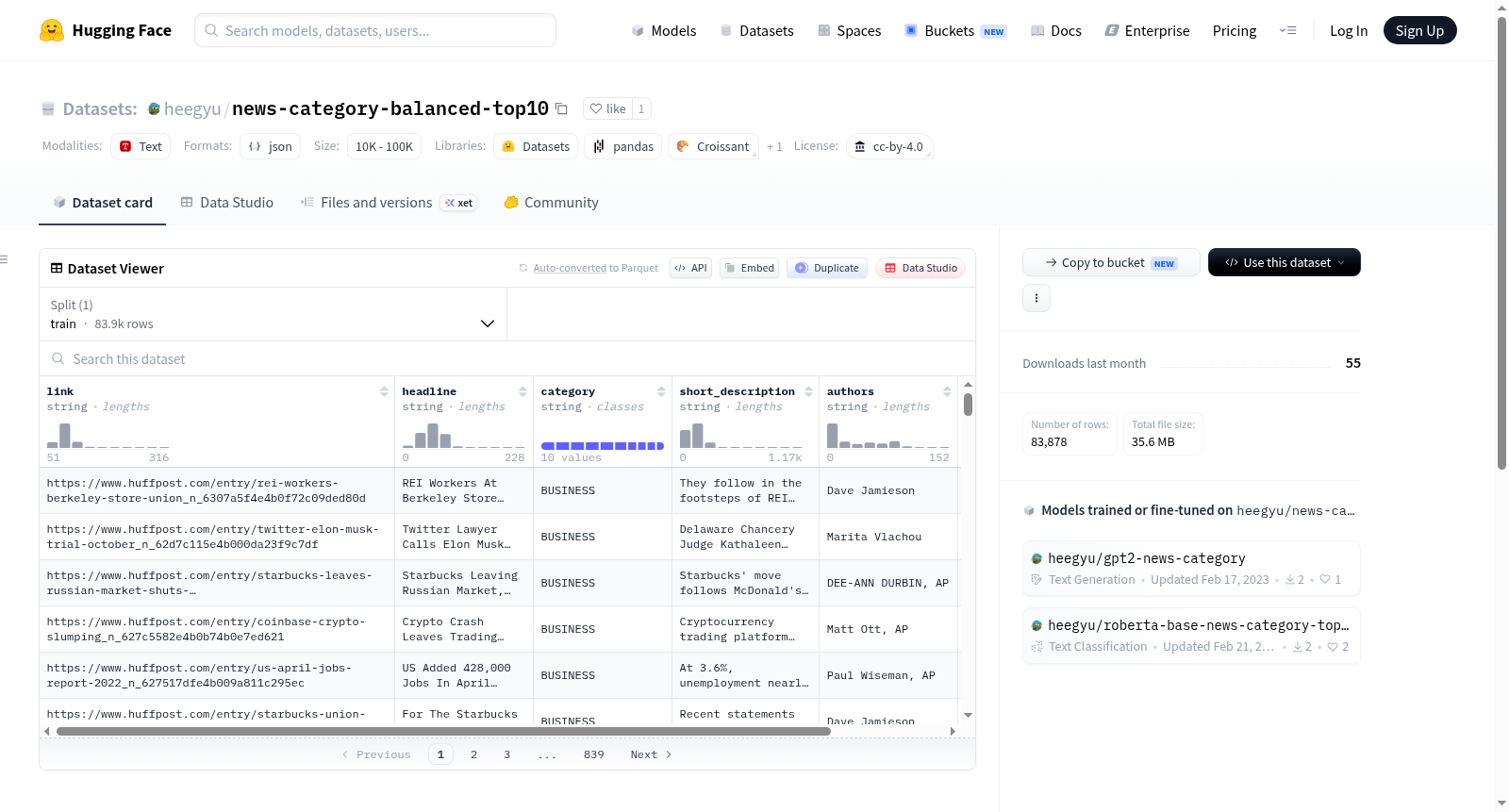This screenshot has width=1509, height=812.
Task: Select the REI Workers headline cell
Action: (x=463, y=490)
